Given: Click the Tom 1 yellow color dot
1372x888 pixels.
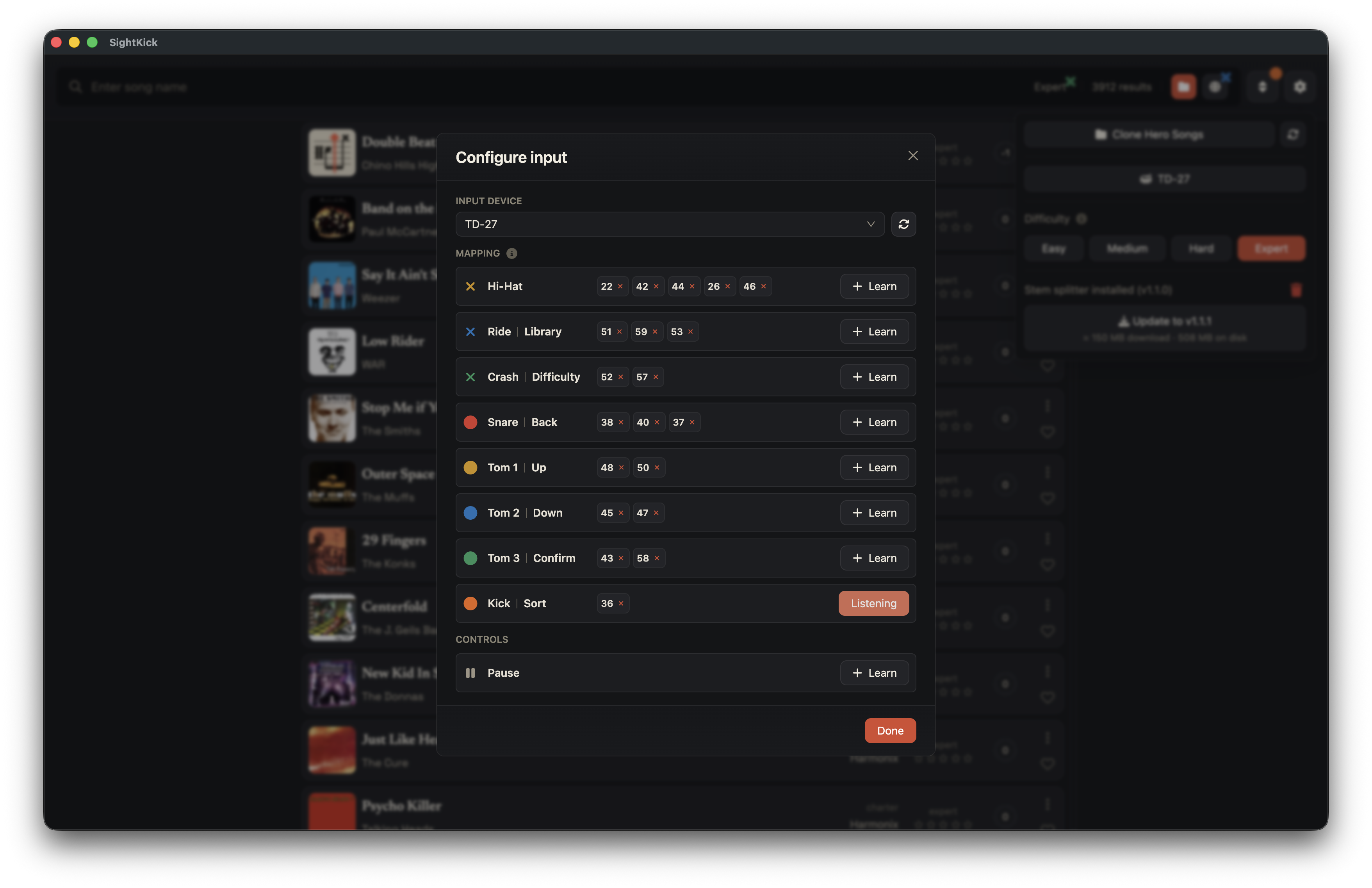Looking at the screenshot, I should (x=470, y=468).
